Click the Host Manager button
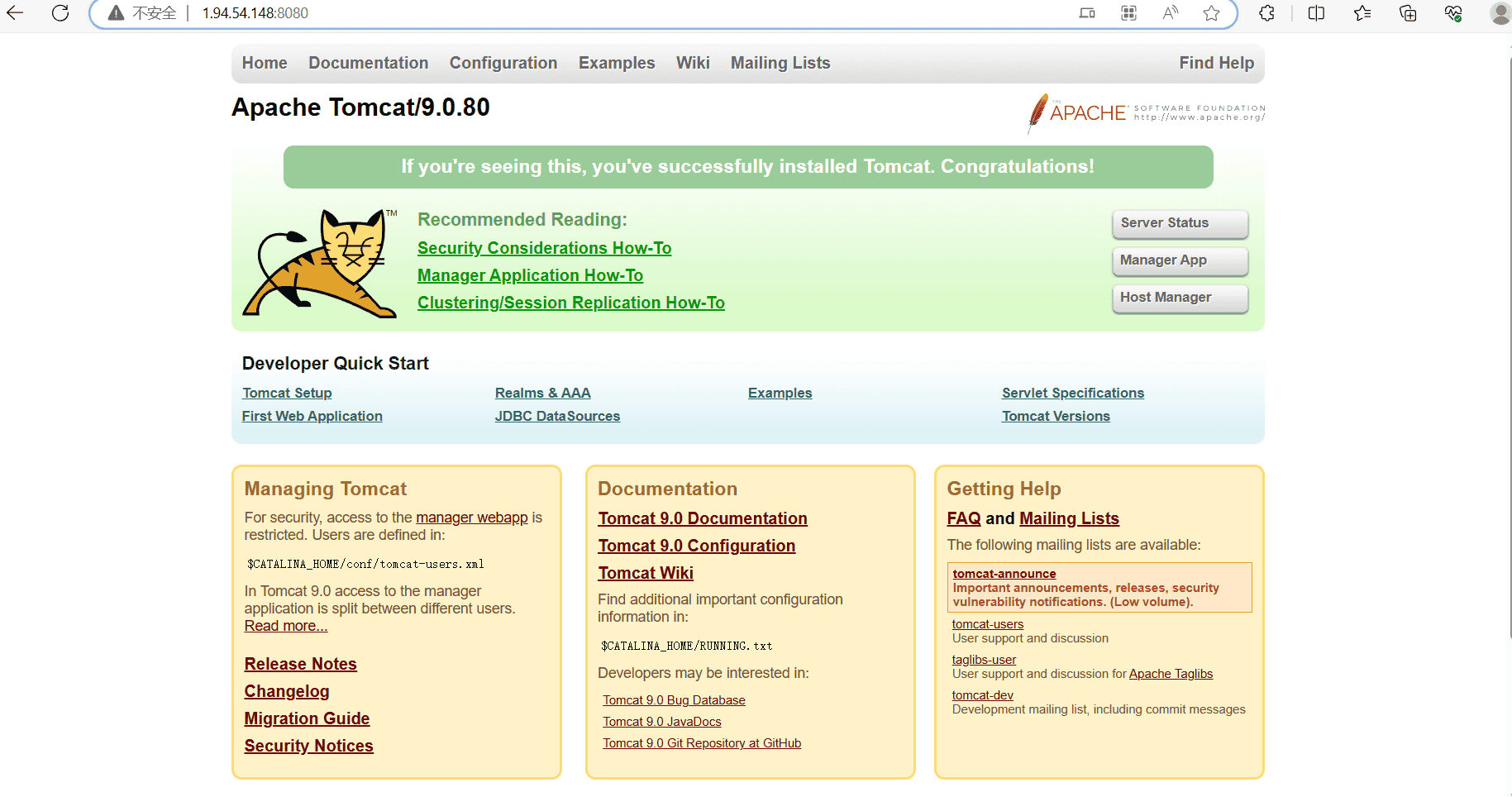 1180,298
